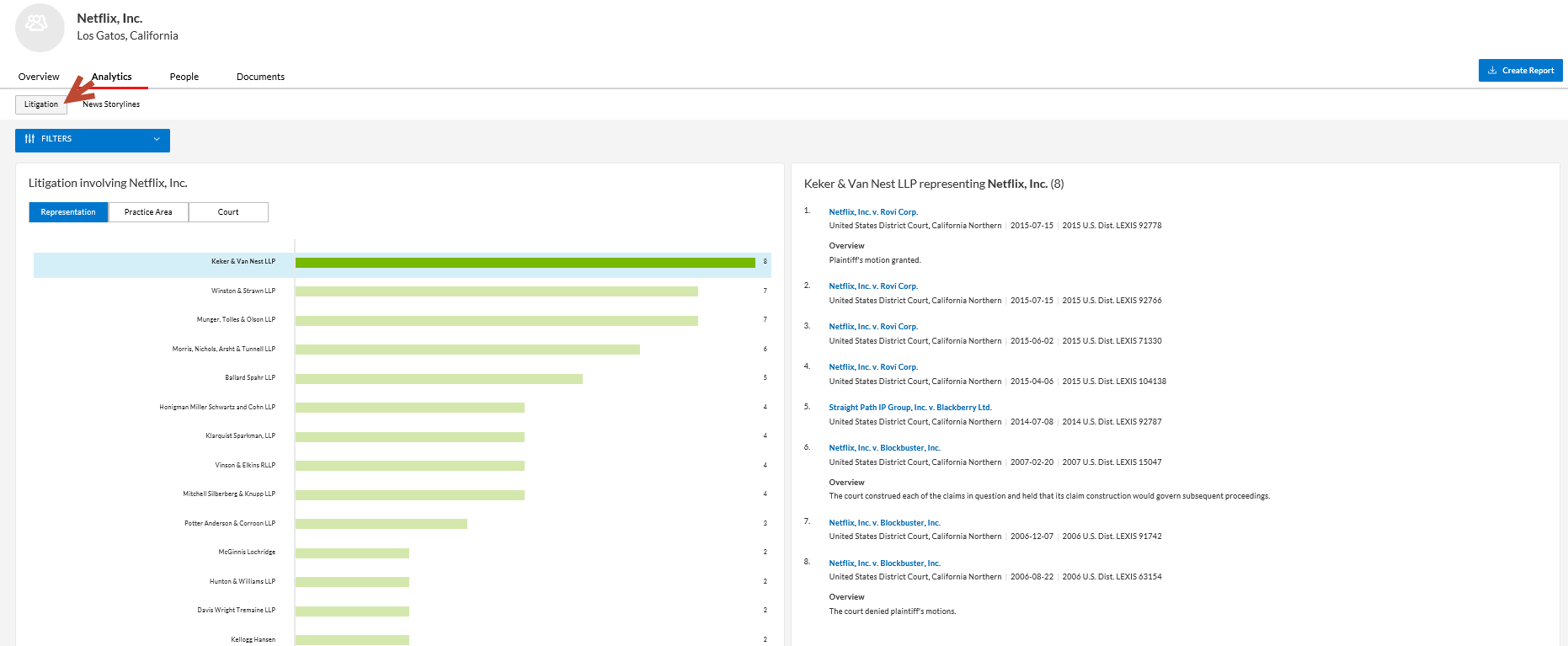
Task: Click the Potter Anderson & Corroon bar
Action: coord(381,524)
